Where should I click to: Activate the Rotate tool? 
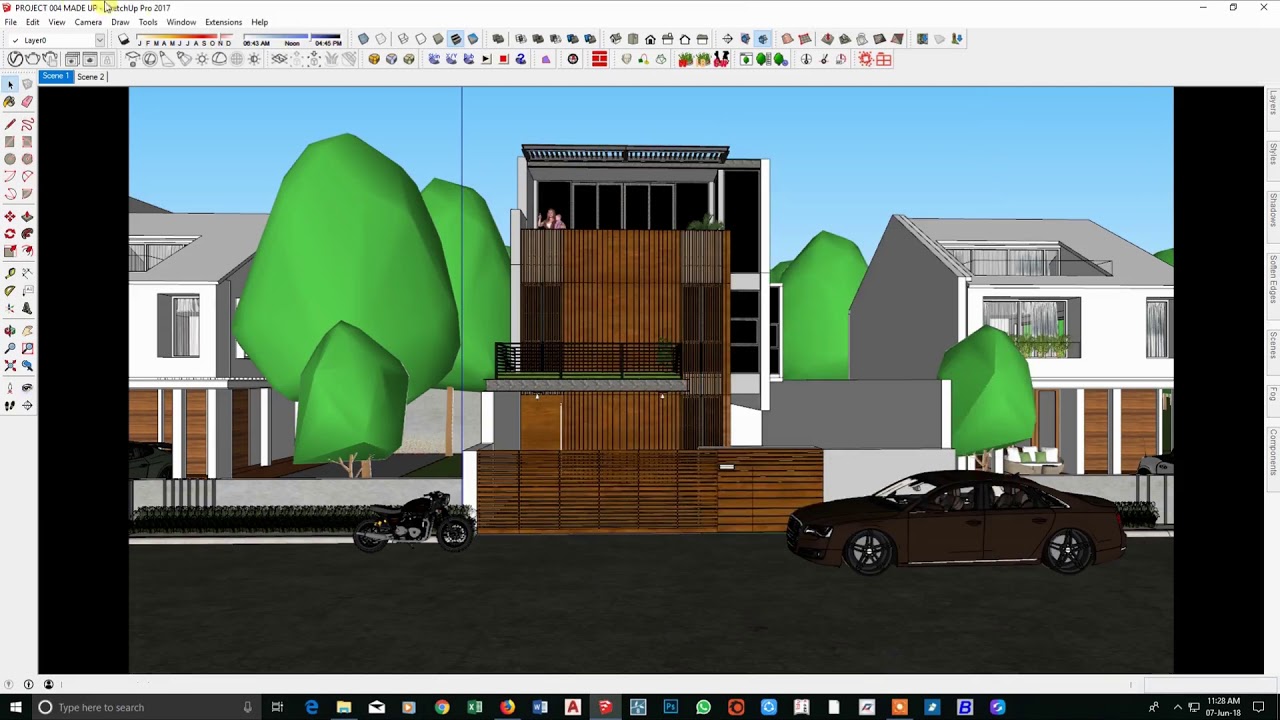[10, 234]
